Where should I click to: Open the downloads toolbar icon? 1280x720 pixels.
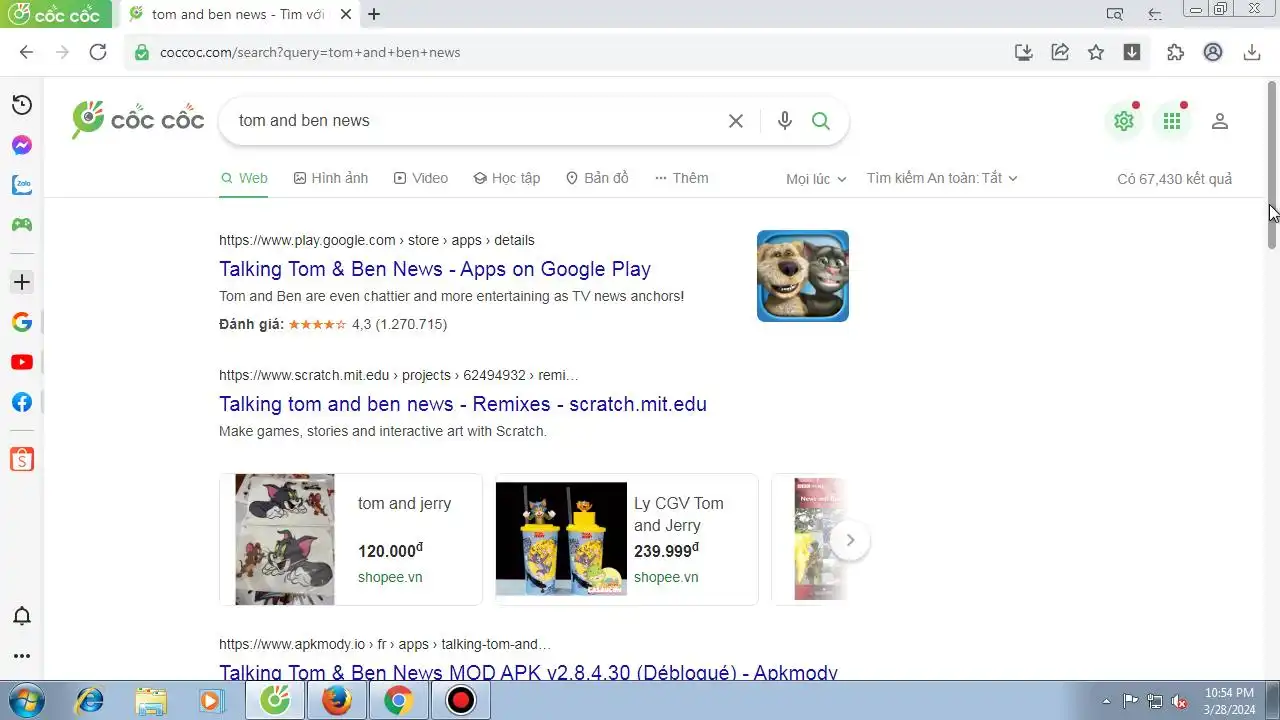click(x=1251, y=52)
